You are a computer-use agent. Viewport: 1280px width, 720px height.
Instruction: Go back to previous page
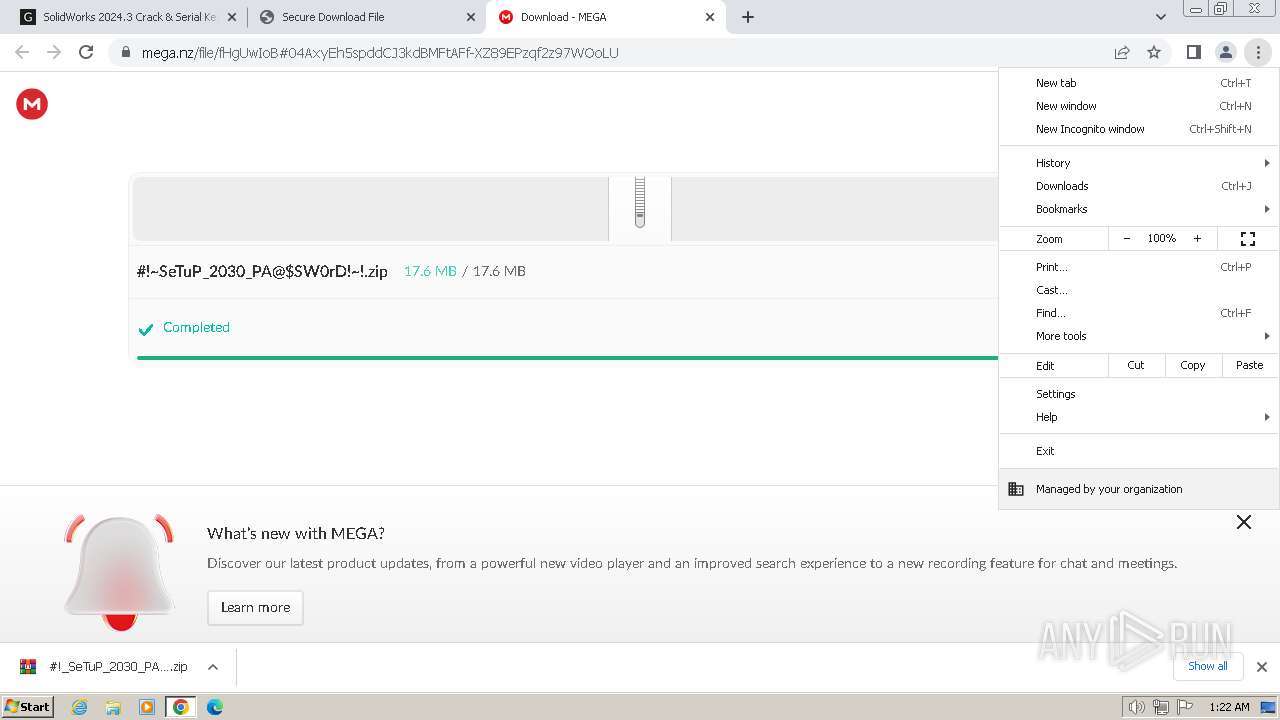point(22,52)
